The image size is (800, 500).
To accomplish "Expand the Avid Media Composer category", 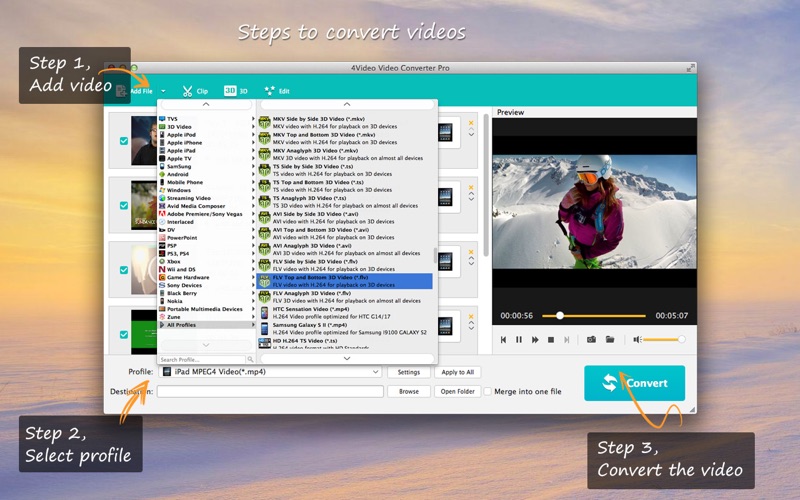I will point(207,206).
